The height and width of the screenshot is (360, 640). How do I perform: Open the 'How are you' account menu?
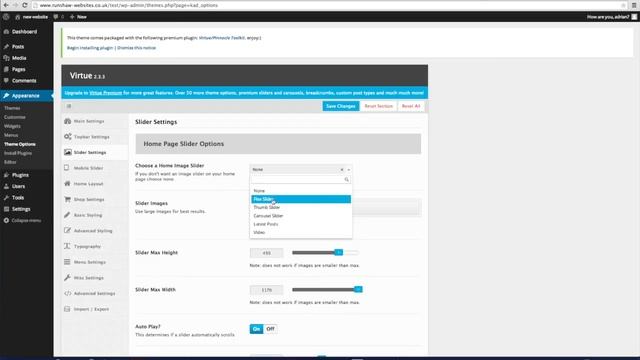pyautogui.click(x=611, y=17)
